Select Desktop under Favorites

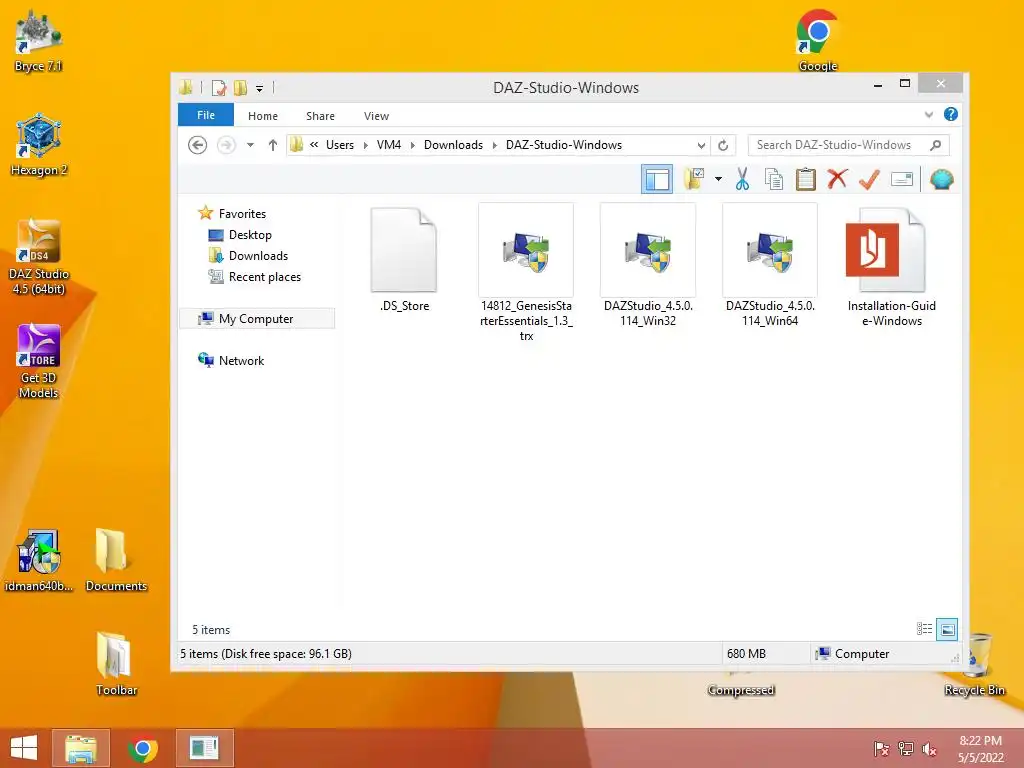pos(239,234)
